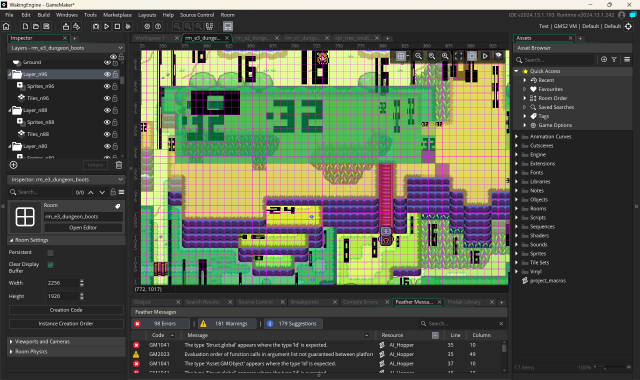
Task: Lock the Tiles_n88 layer
Action: (x=115, y=134)
